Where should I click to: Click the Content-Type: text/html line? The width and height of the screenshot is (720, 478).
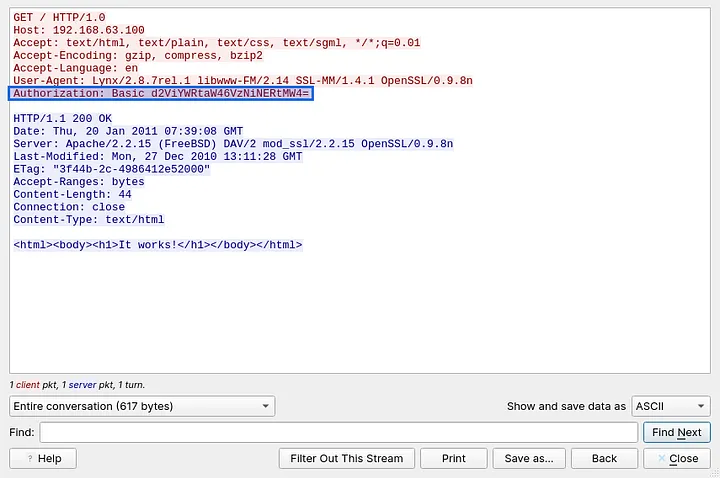(89, 220)
